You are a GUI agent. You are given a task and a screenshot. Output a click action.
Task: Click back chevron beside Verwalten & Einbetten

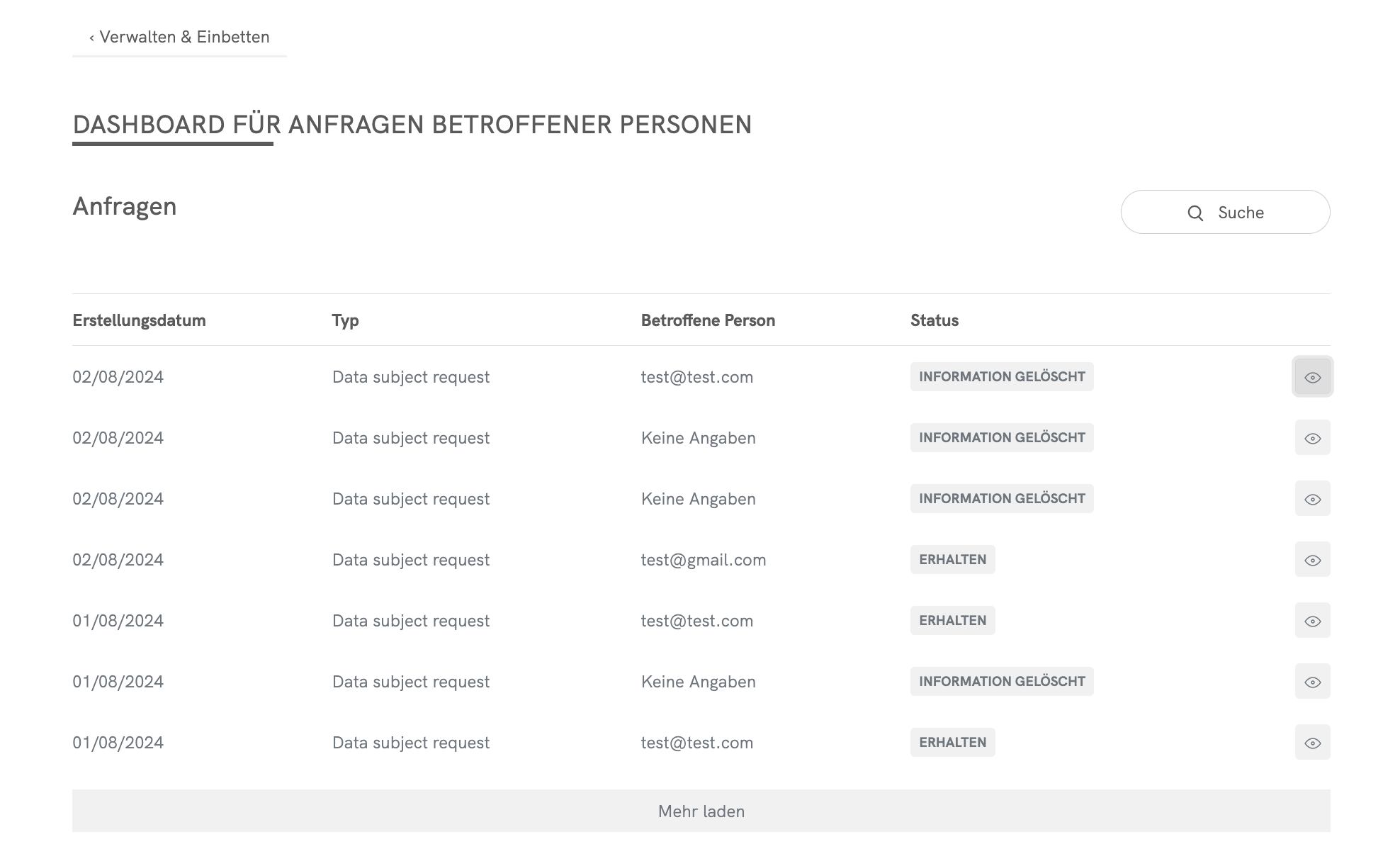[x=91, y=38]
